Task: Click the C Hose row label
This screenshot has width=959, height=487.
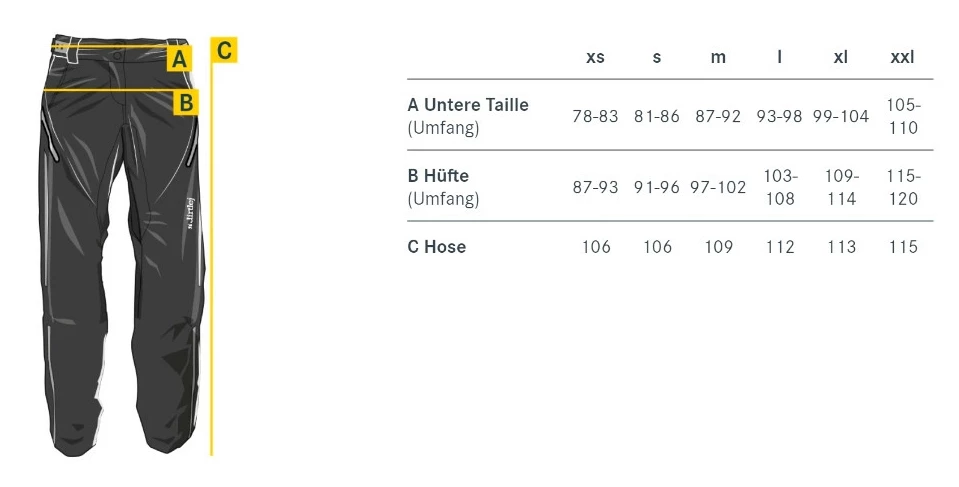Action: coord(437,247)
